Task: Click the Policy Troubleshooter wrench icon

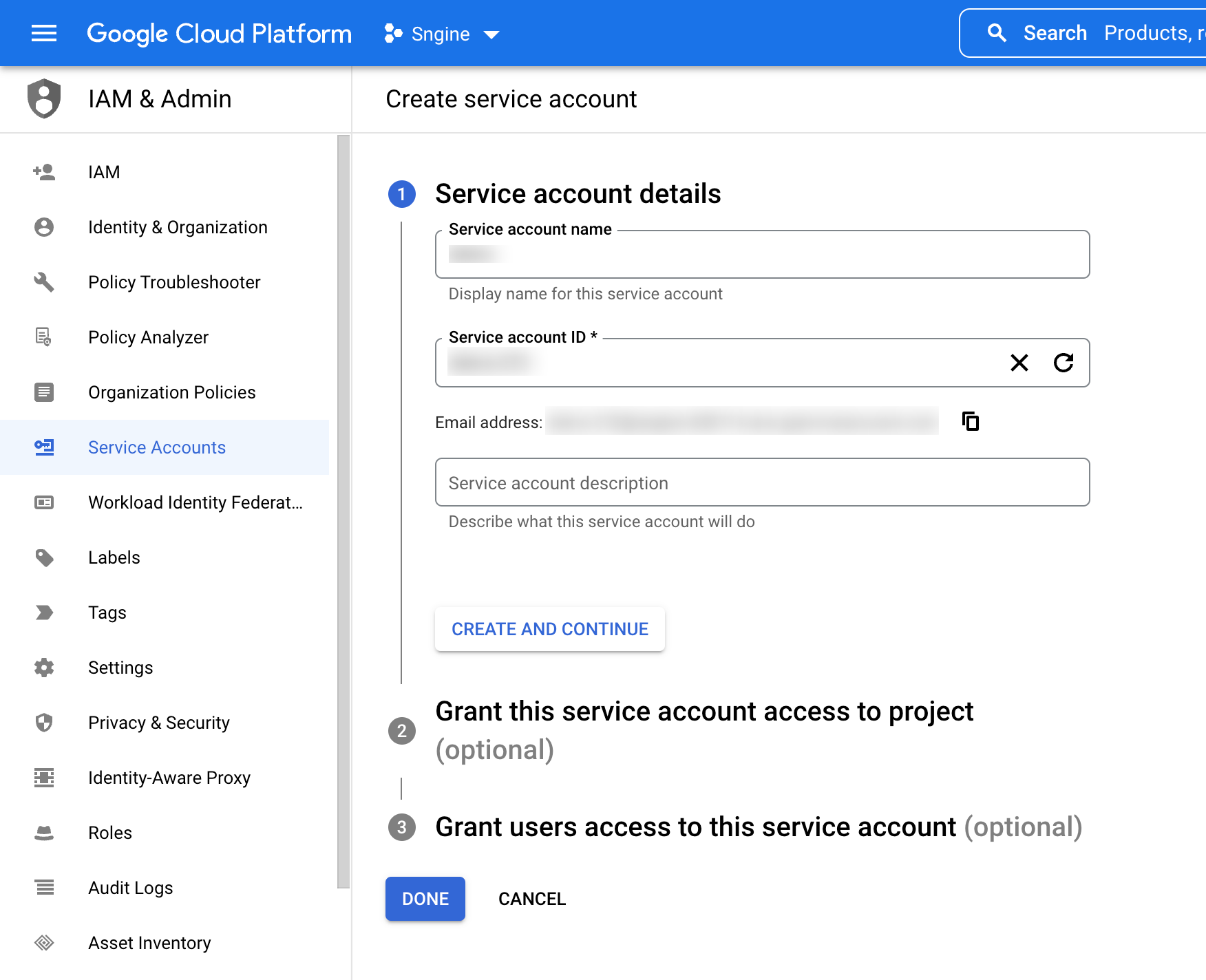Action: tap(44, 282)
